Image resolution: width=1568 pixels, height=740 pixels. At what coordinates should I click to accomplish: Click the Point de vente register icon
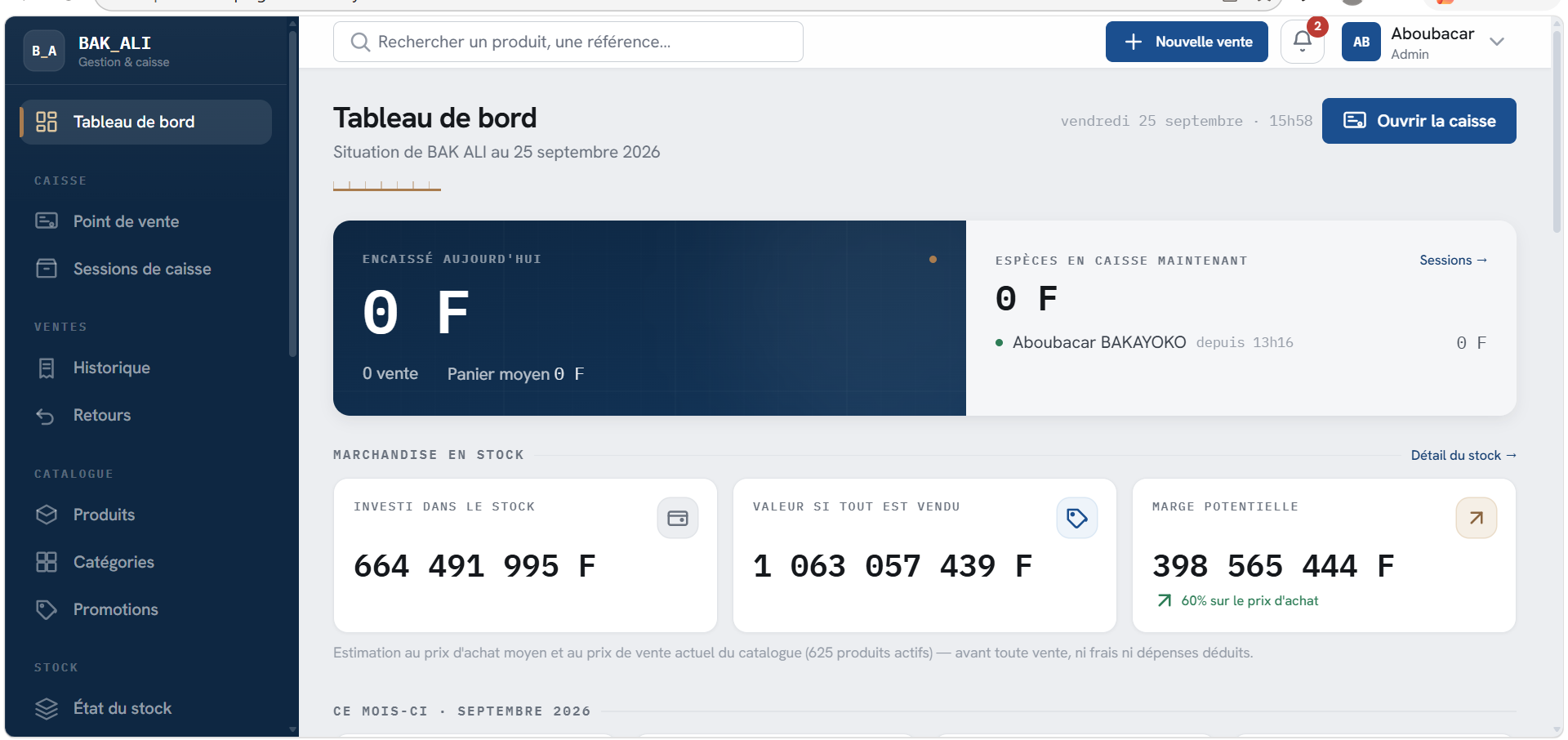47,221
